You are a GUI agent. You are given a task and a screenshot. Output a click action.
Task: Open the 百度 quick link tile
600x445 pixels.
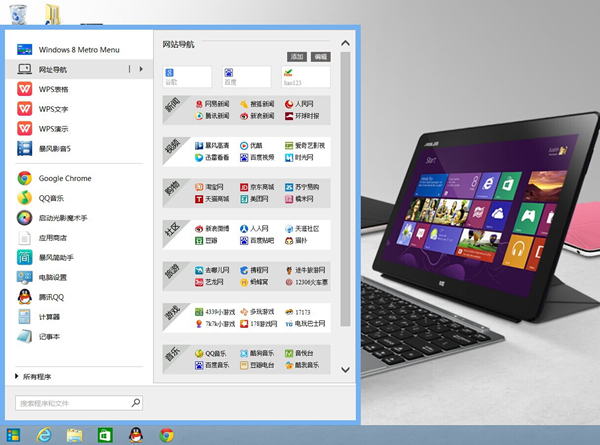[246, 77]
